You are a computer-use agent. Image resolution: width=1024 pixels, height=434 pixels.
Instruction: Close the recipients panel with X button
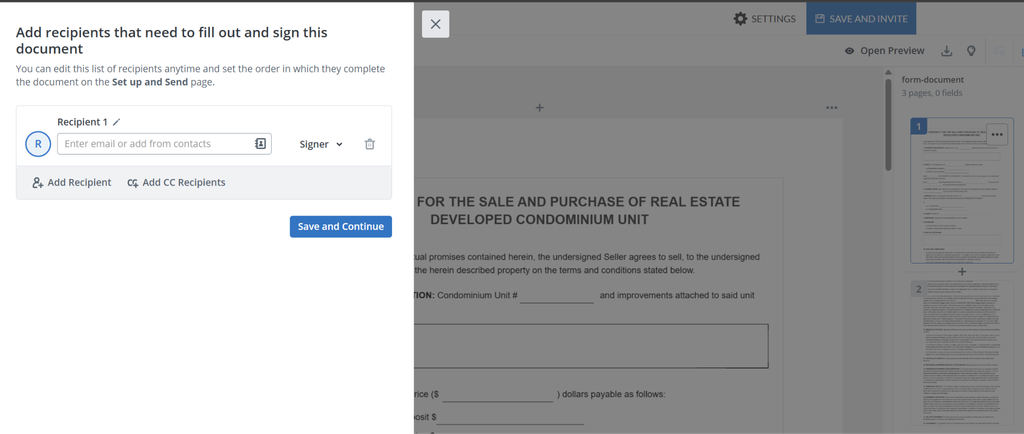coord(436,24)
